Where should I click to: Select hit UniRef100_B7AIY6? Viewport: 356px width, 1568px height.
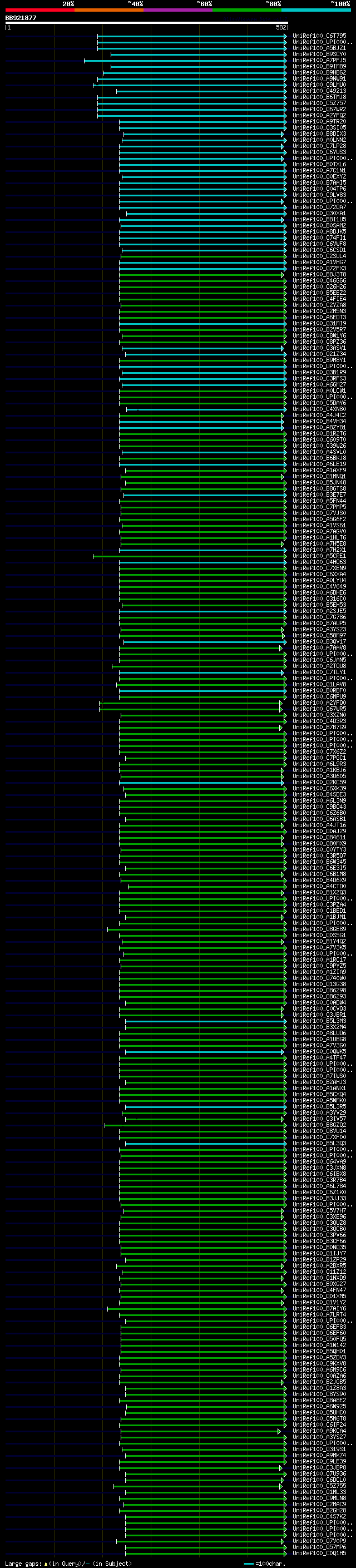(x=319, y=1309)
